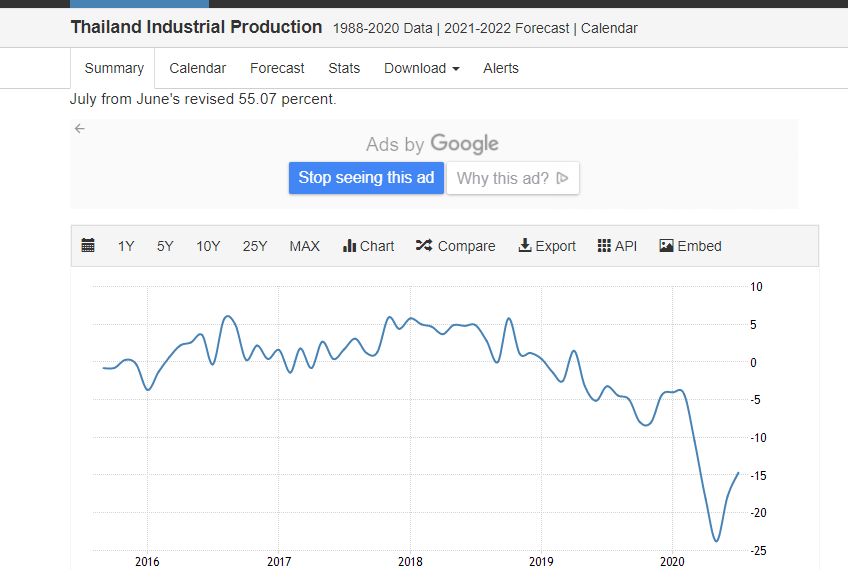Select the MAX time range
This screenshot has width=848, height=570.
coord(305,246)
